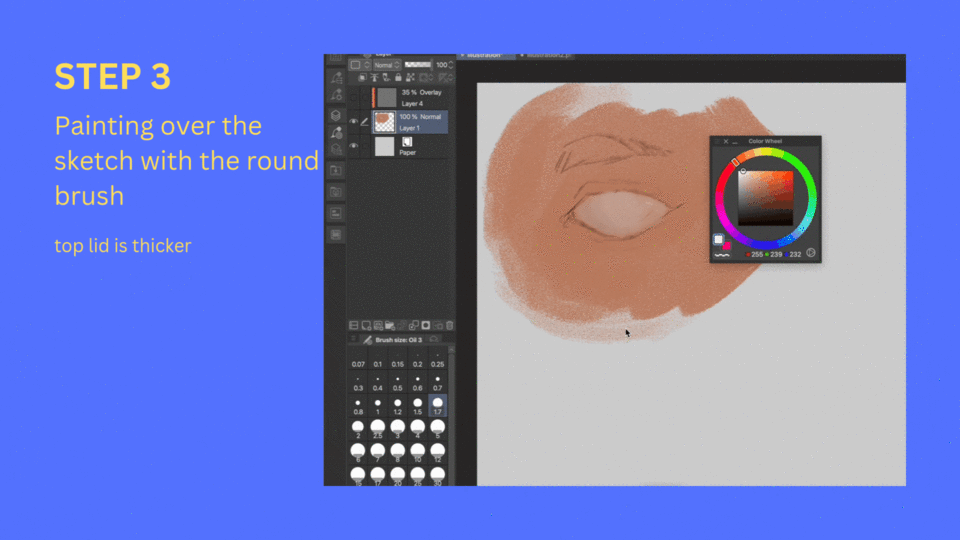The height and width of the screenshot is (540, 960).
Task: Set as reference layer lighthouse icon
Action: click(375, 78)
